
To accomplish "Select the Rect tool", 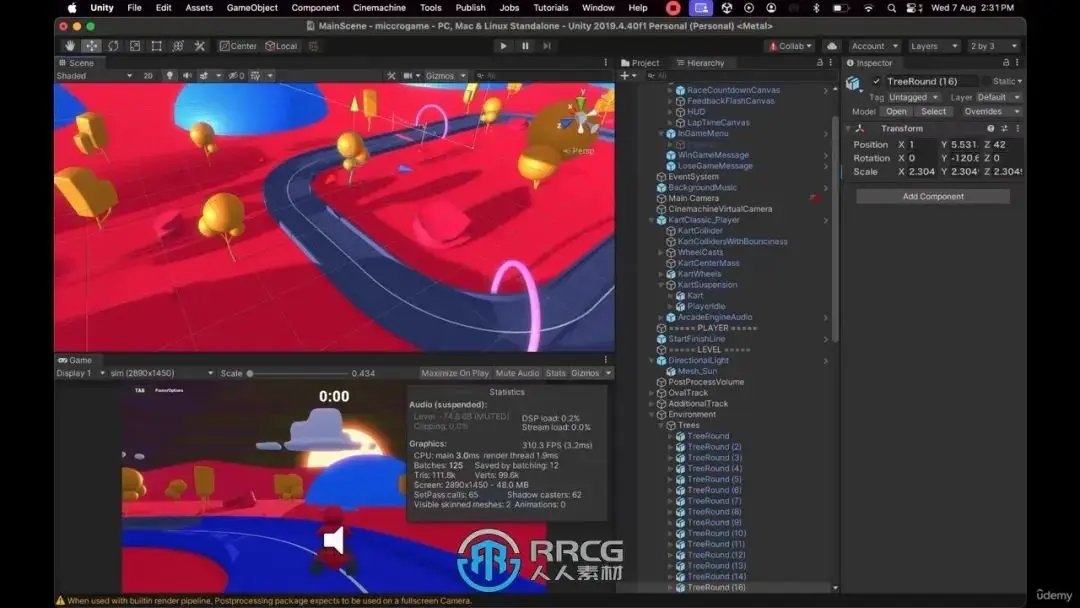I will pos(156,46).
